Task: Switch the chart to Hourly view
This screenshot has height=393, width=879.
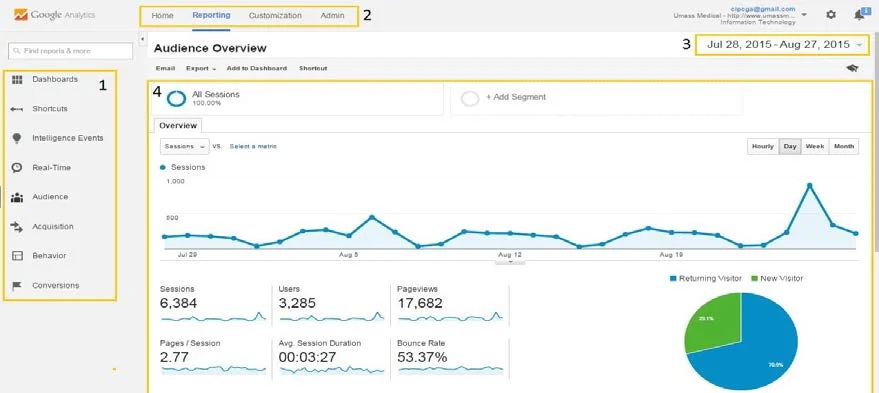Action: (x=762, y=146)
